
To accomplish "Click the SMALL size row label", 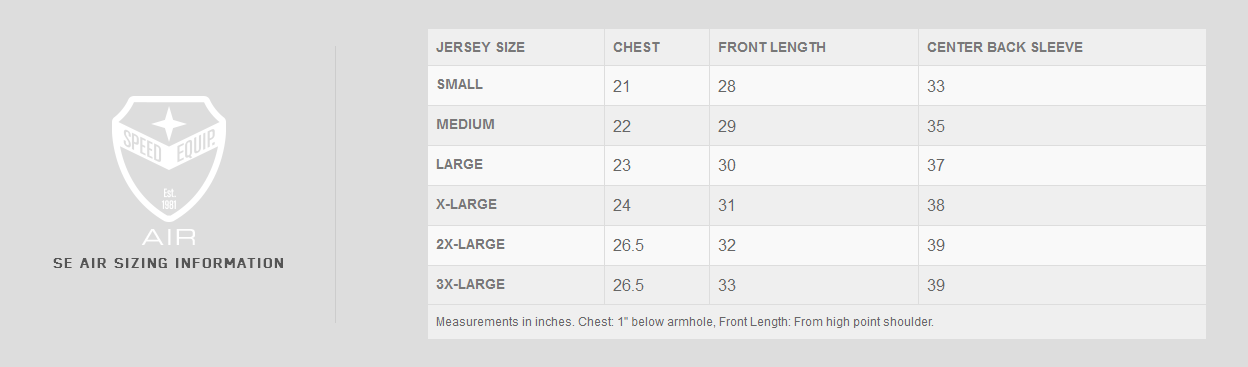I will point(460,85).
